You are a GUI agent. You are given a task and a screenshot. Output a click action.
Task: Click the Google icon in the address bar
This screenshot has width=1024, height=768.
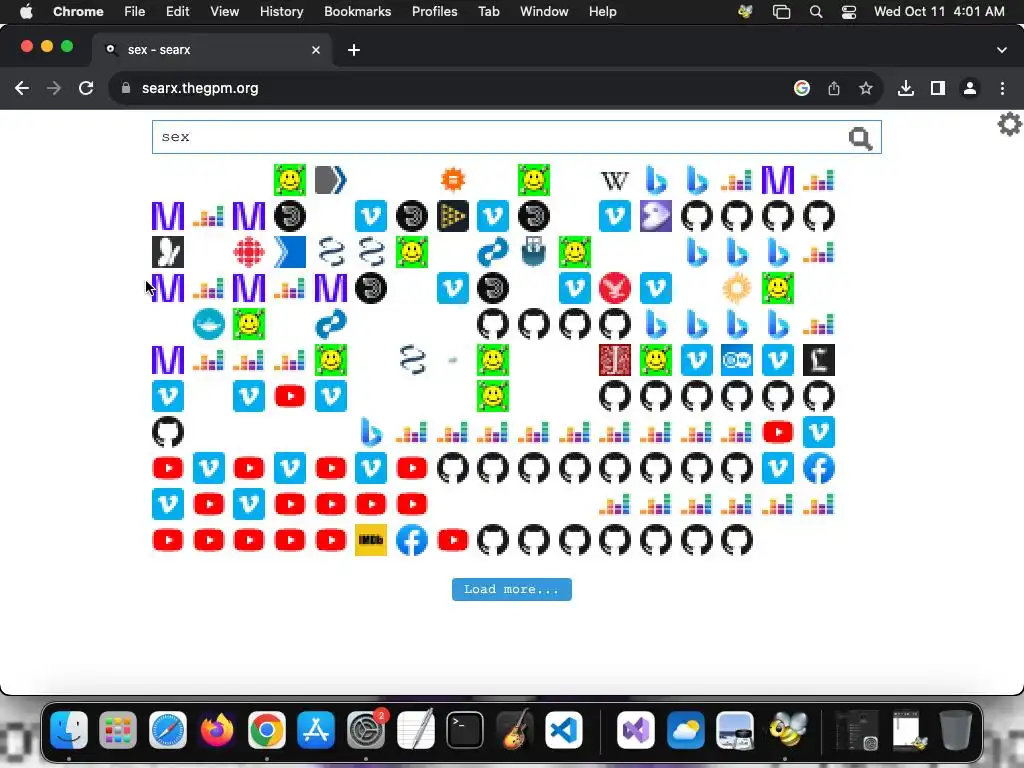[801, 88]
